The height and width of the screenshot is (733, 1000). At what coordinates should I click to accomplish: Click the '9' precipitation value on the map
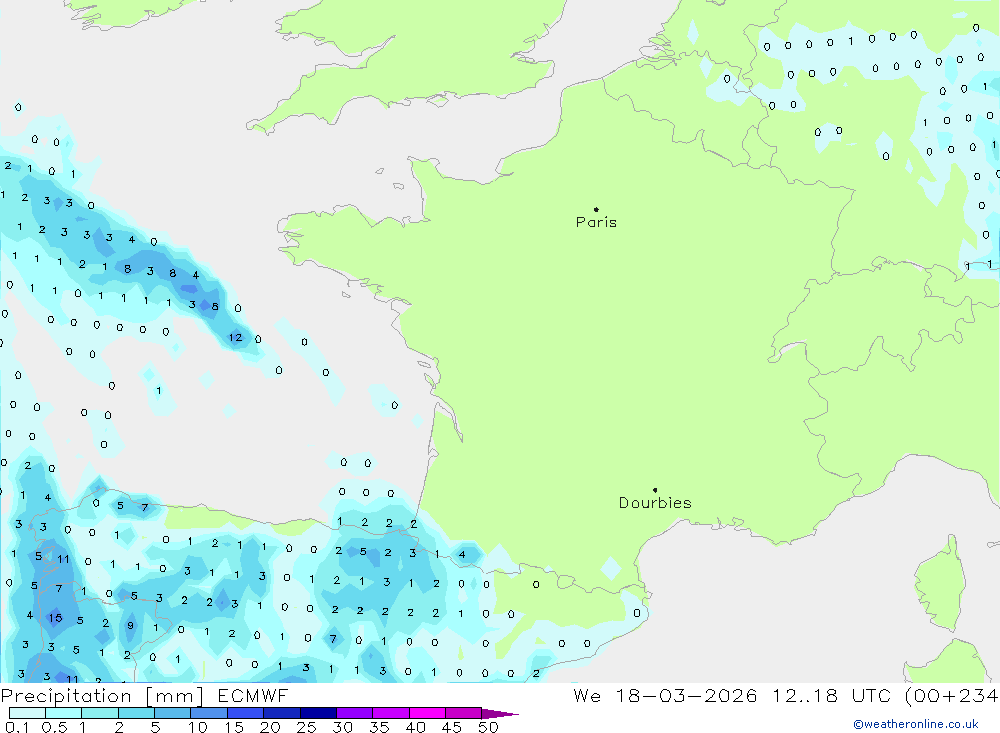click(130, 625)
